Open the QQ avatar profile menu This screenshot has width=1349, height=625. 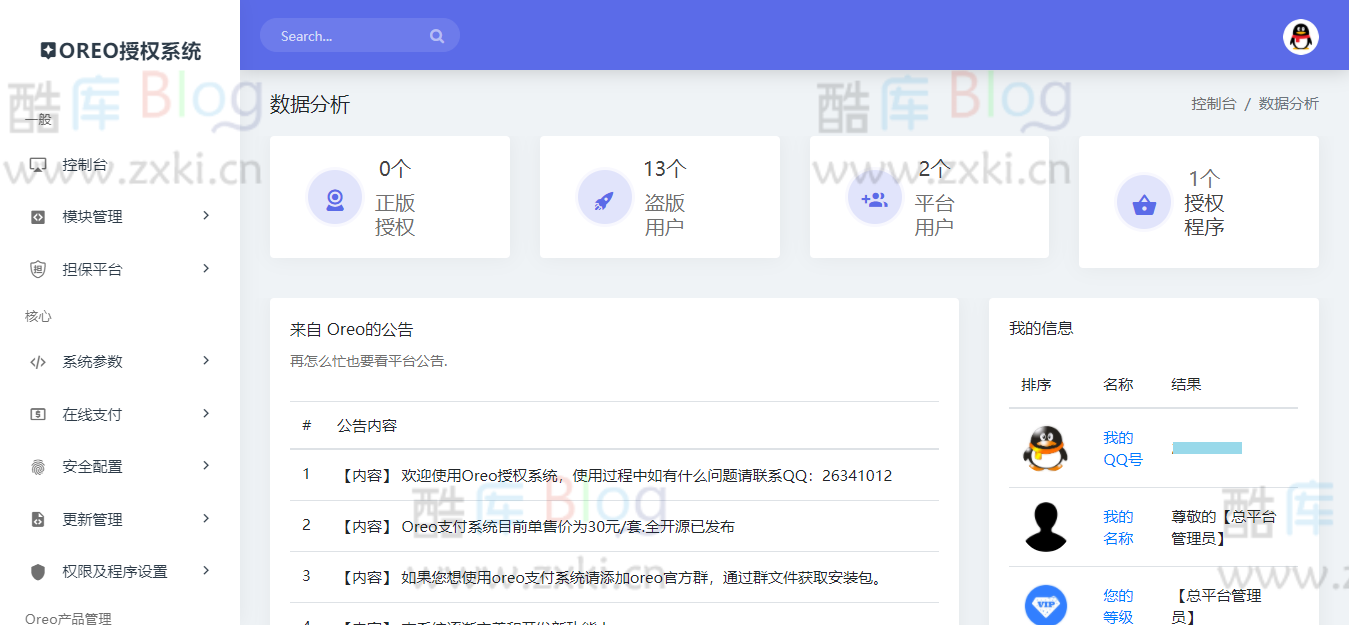click(1300, 38)
